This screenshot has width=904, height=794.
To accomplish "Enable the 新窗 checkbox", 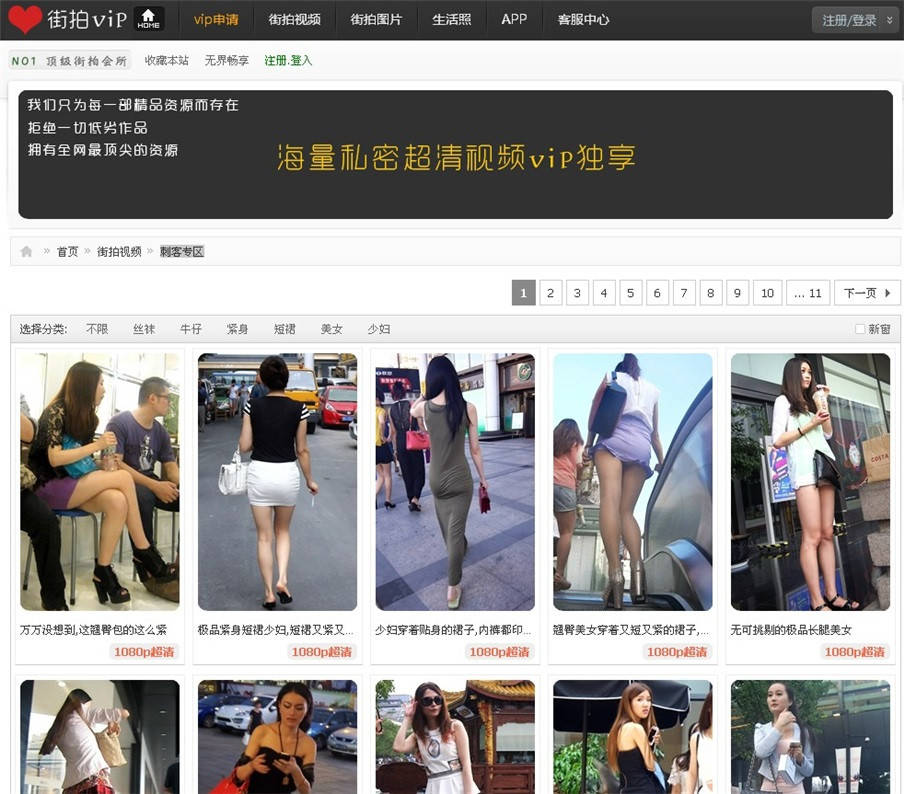I will 860,329.
